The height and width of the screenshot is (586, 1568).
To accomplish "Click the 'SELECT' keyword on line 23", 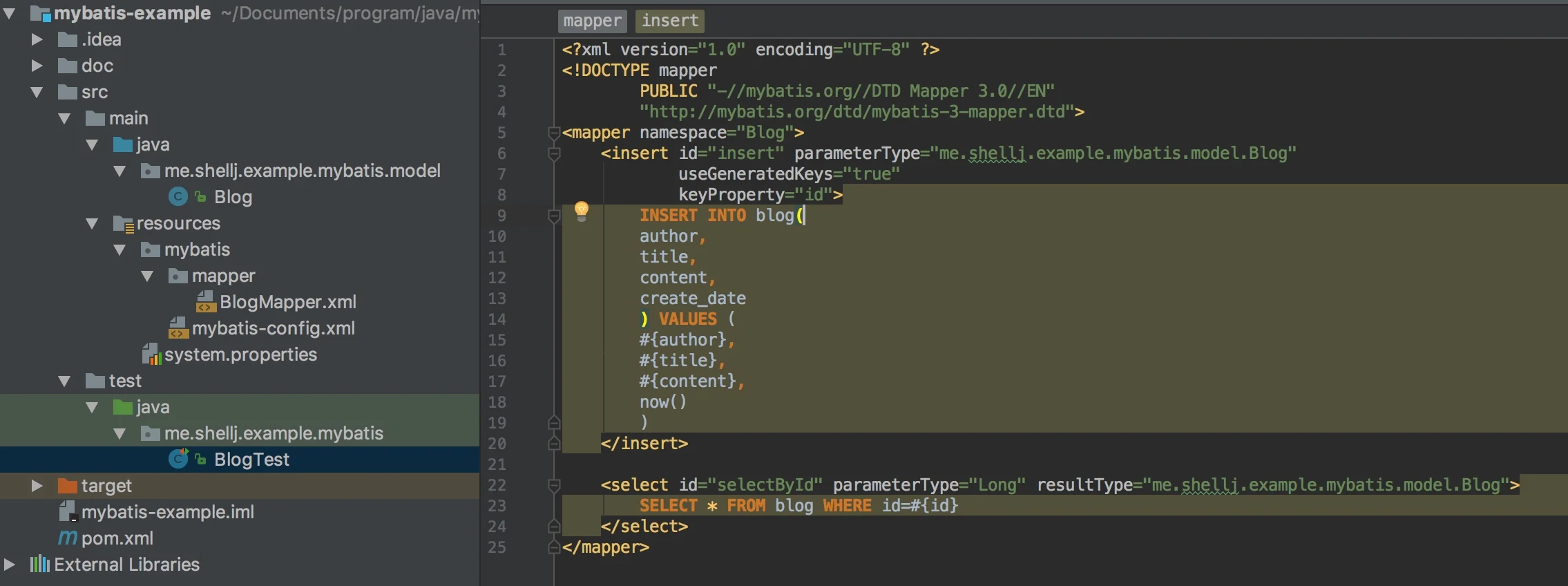I will 669,506.
